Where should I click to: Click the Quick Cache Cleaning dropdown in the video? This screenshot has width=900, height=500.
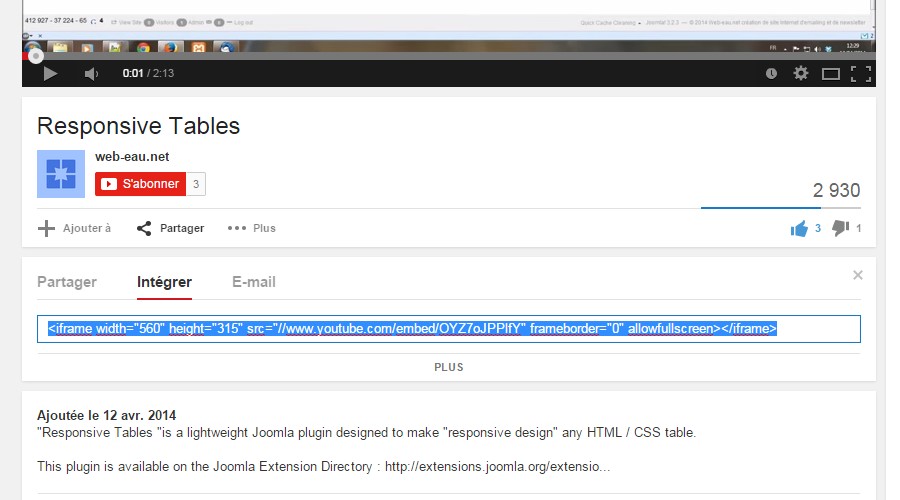coord(611,23)
